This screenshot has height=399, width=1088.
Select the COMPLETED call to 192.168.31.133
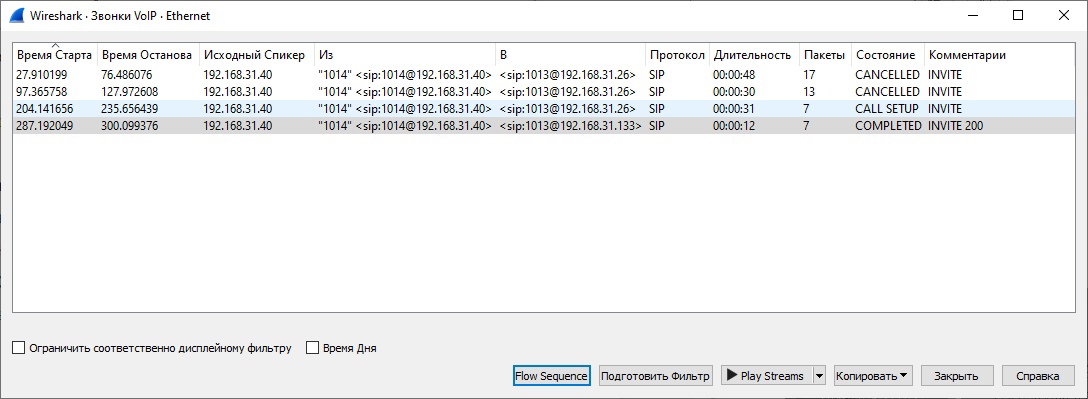(x=544, y=126)
